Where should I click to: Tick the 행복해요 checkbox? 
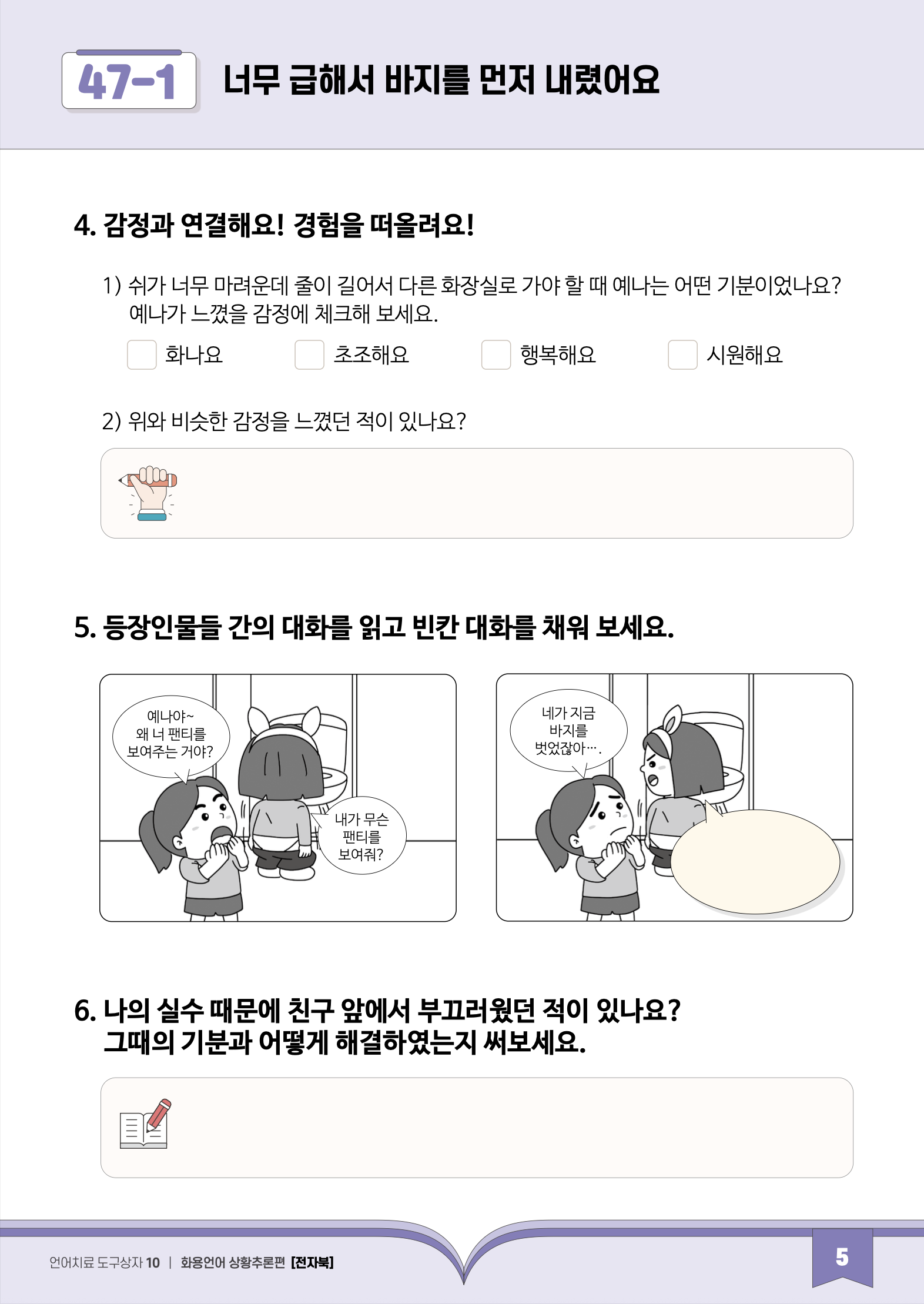pyautogui.click(x=496, y=355)
